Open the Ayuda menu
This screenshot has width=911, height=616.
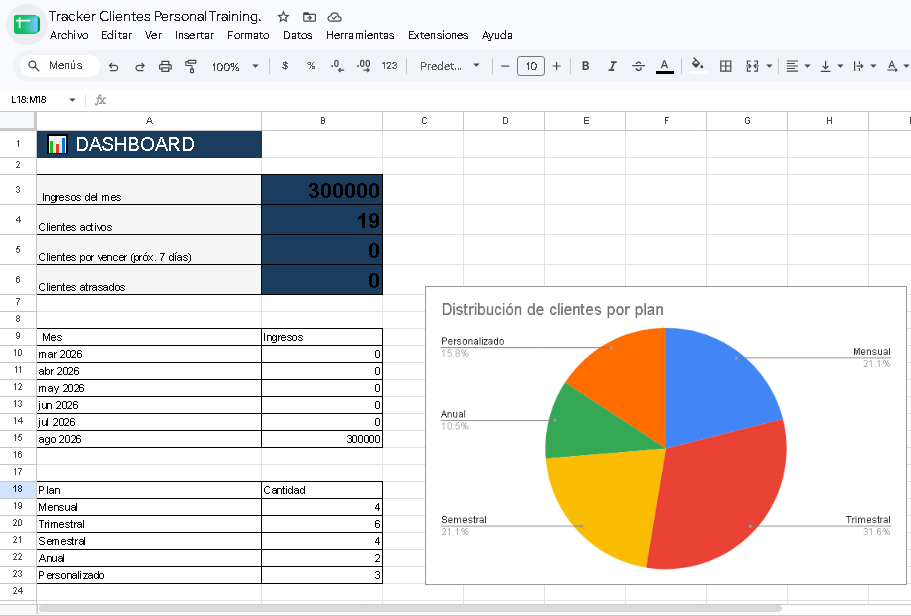497,35
